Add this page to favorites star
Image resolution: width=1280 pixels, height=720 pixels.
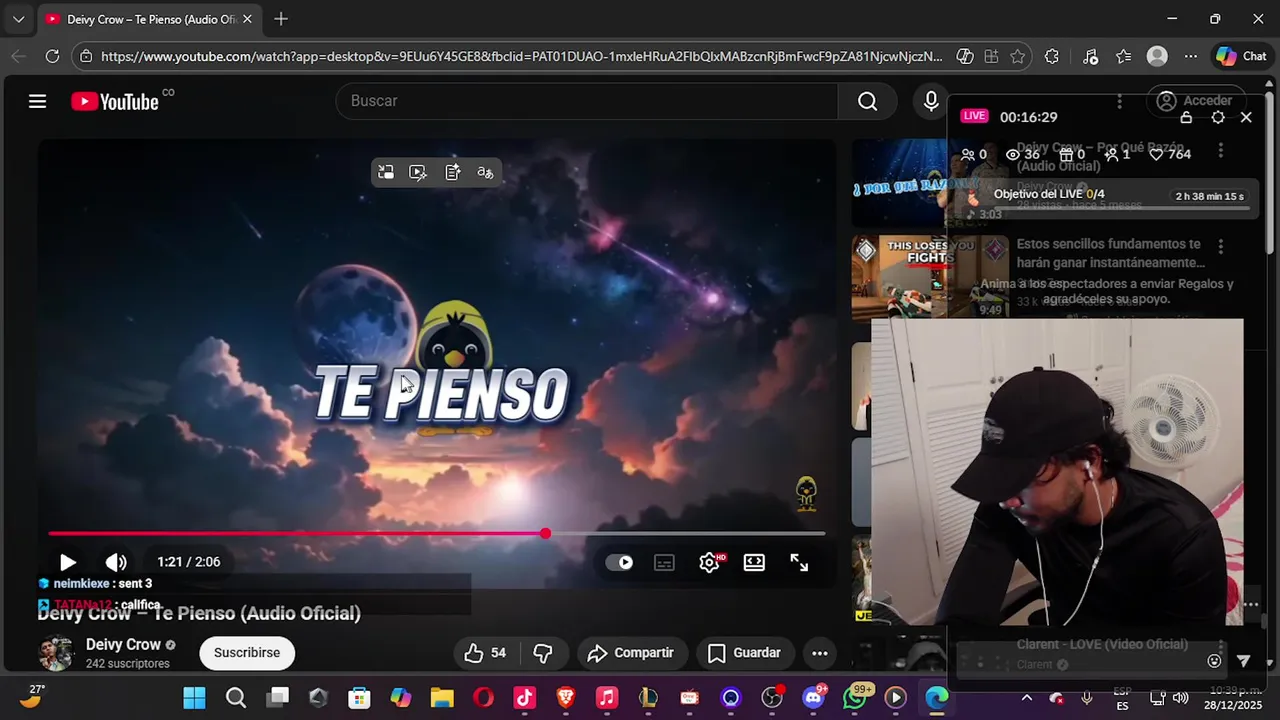click(x=1017, y=57)
